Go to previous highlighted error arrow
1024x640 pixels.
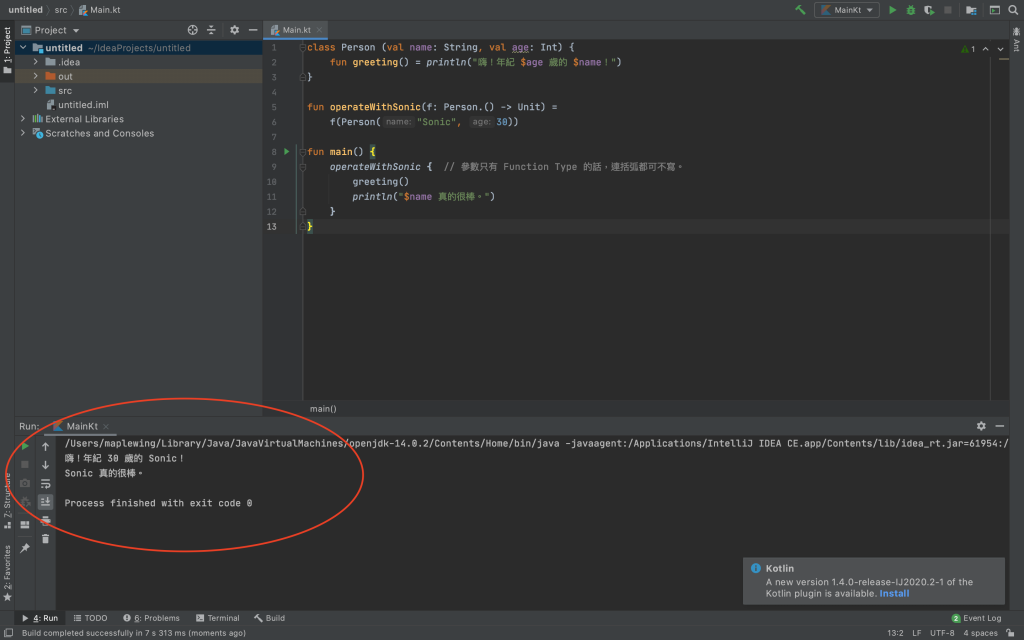click(985, 49)
